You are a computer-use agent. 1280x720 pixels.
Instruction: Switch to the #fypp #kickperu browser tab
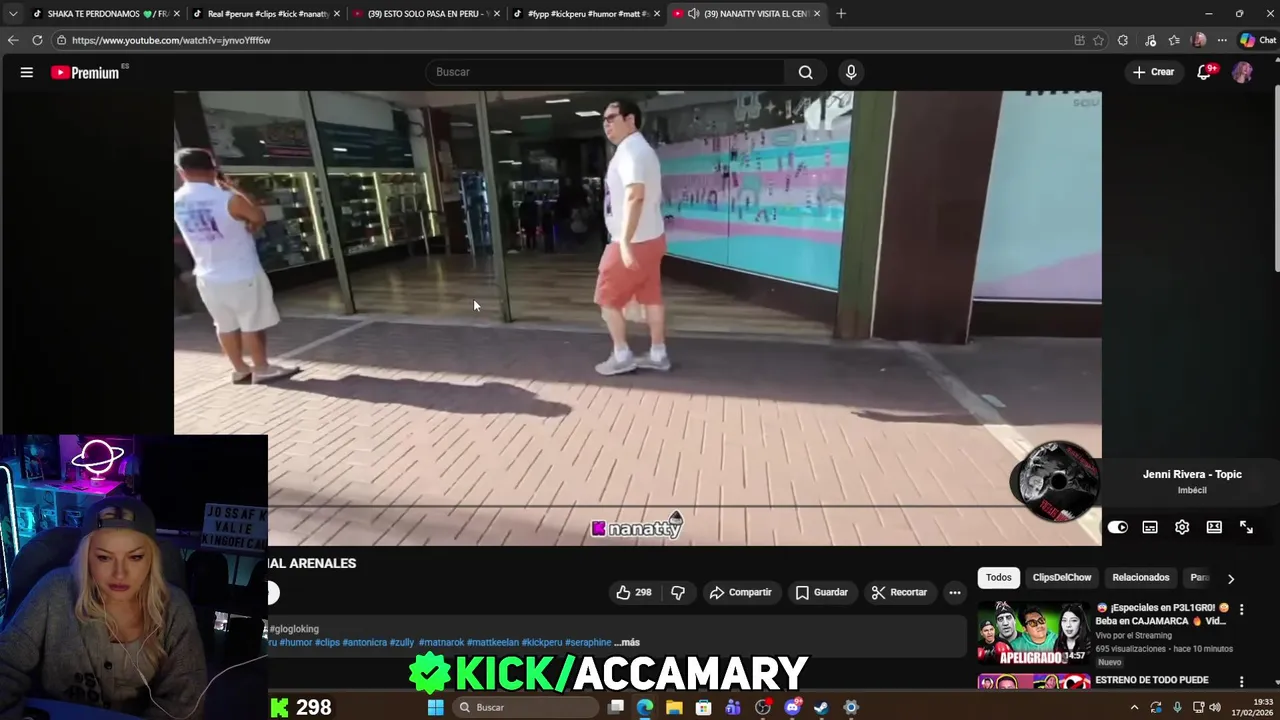click(587, 14)
